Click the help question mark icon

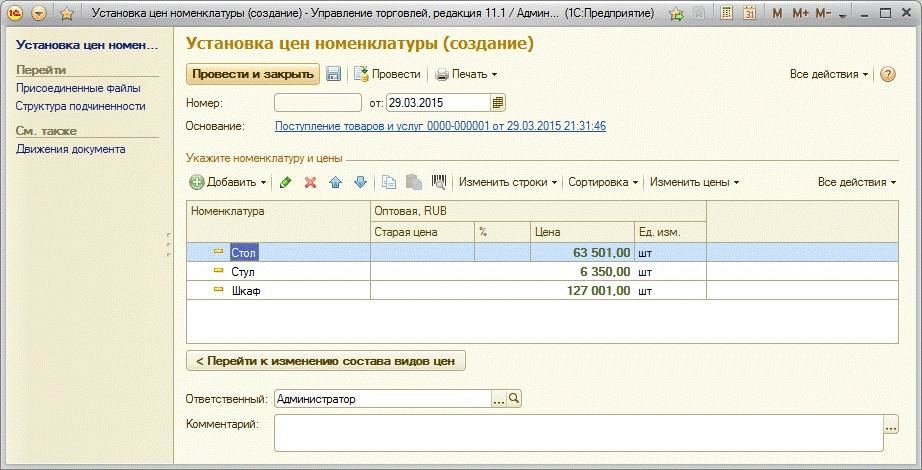coord(887,75)
